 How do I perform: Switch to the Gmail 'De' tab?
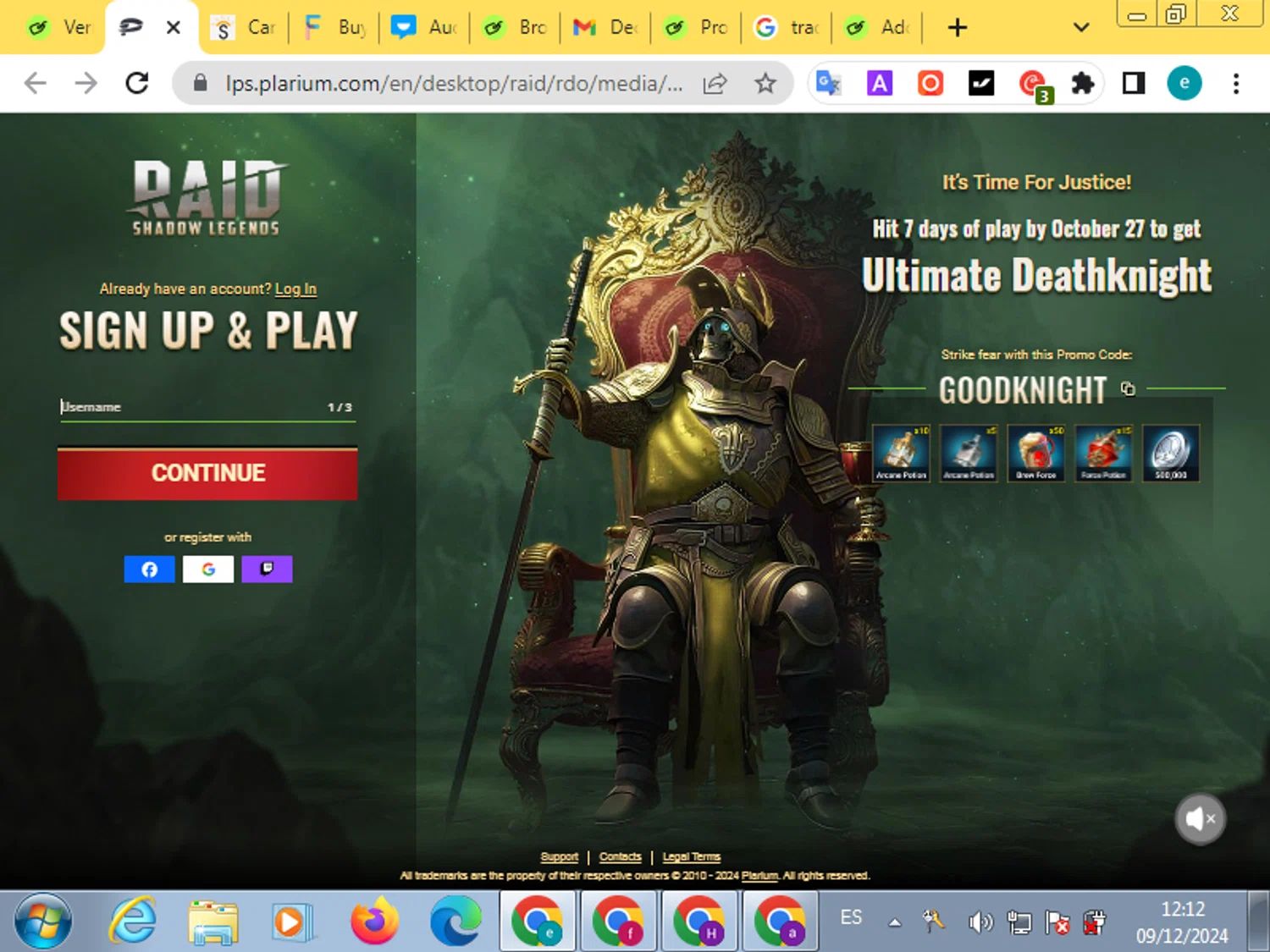(x=606, y=28)
